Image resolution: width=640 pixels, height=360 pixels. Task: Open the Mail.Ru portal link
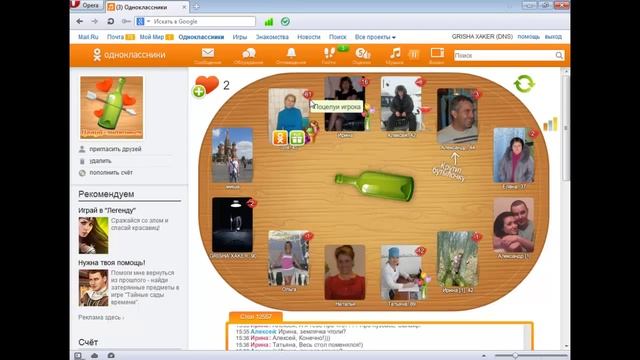[88, 37]
